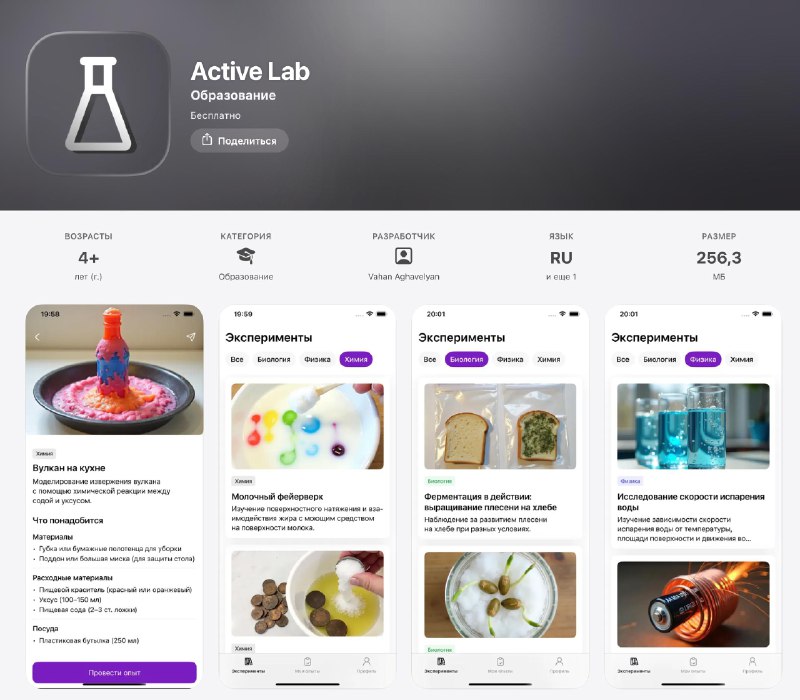Tap the paper plane send icon
The image size is (800, 700).
pyautogui.click(x=191, y=337)
